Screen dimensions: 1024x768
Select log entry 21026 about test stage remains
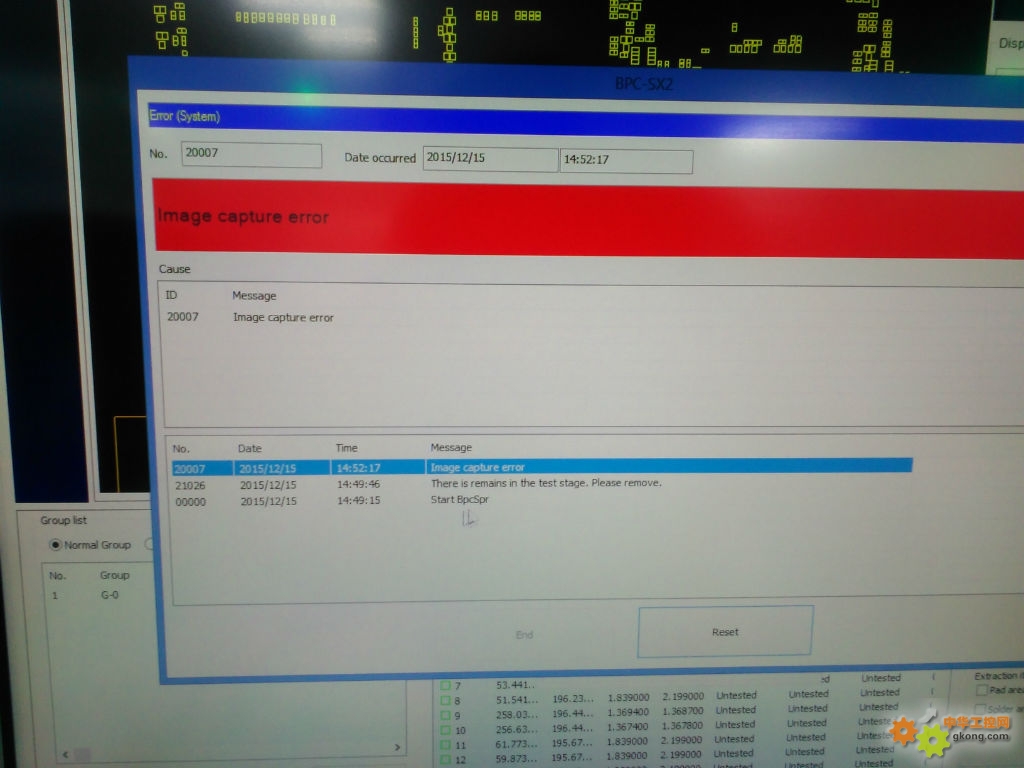[x=418, y=484]
